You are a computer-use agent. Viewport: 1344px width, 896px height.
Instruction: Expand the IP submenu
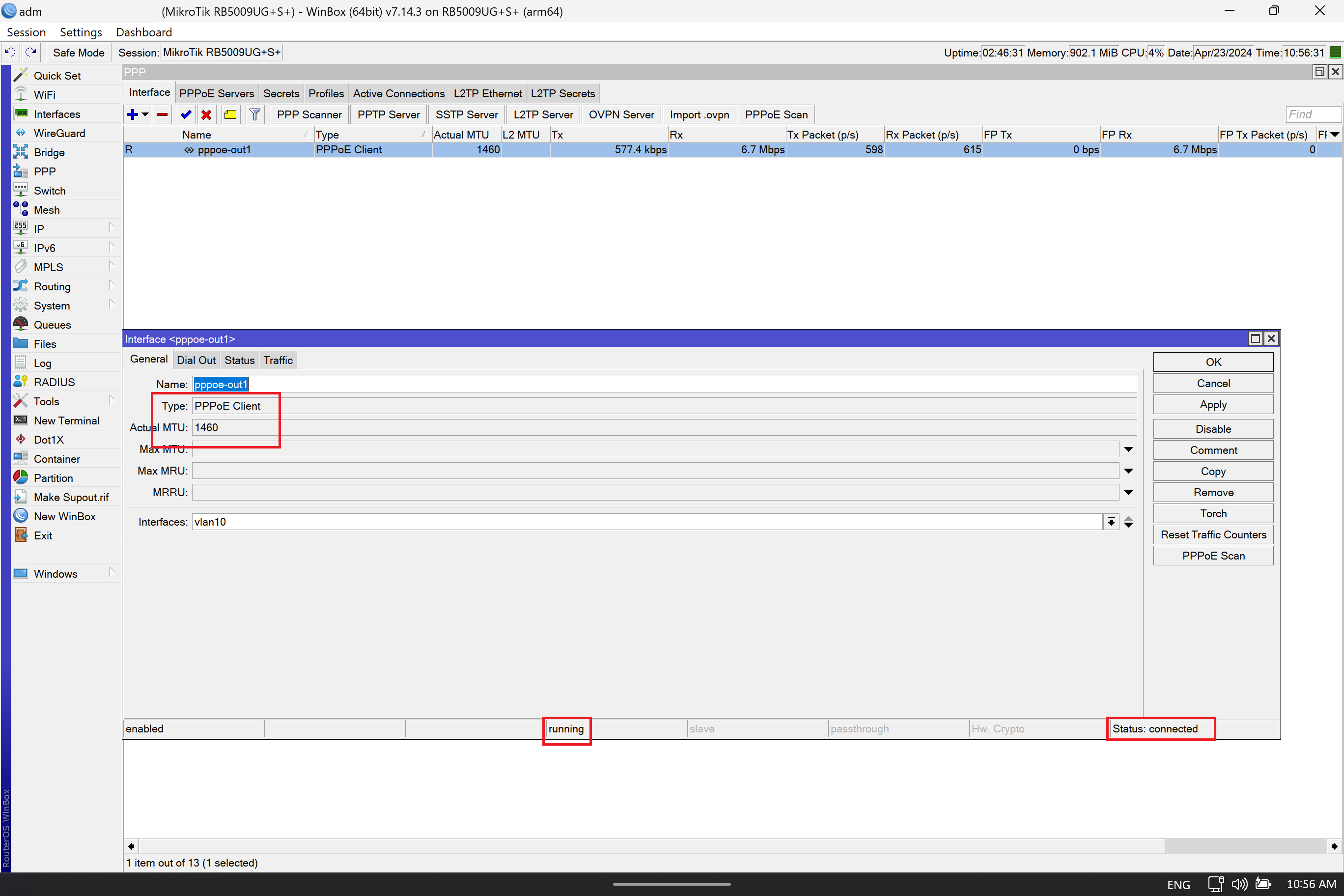click(112, 227)
